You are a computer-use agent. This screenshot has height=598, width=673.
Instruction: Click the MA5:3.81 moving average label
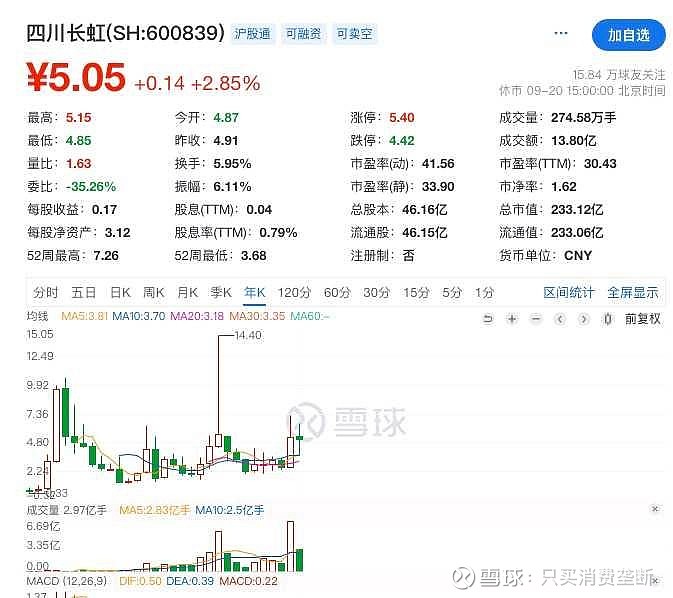coord(85,316)
